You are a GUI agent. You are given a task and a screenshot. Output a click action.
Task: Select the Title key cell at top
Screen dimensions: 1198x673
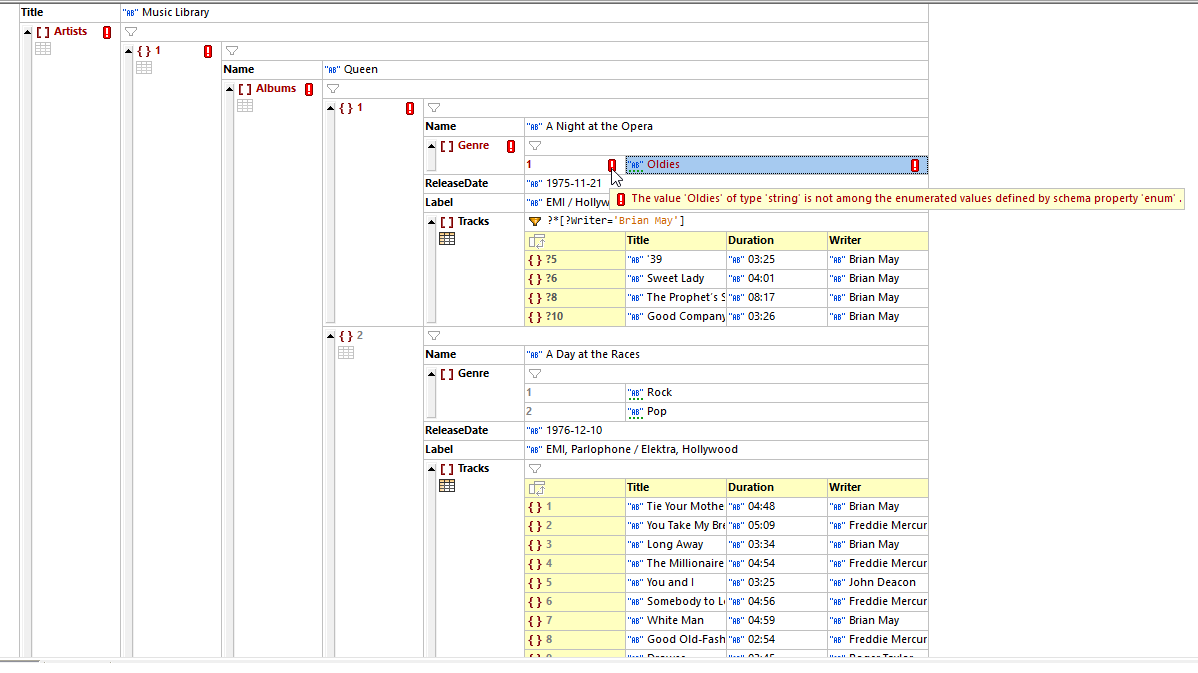[x=70, y=12]
